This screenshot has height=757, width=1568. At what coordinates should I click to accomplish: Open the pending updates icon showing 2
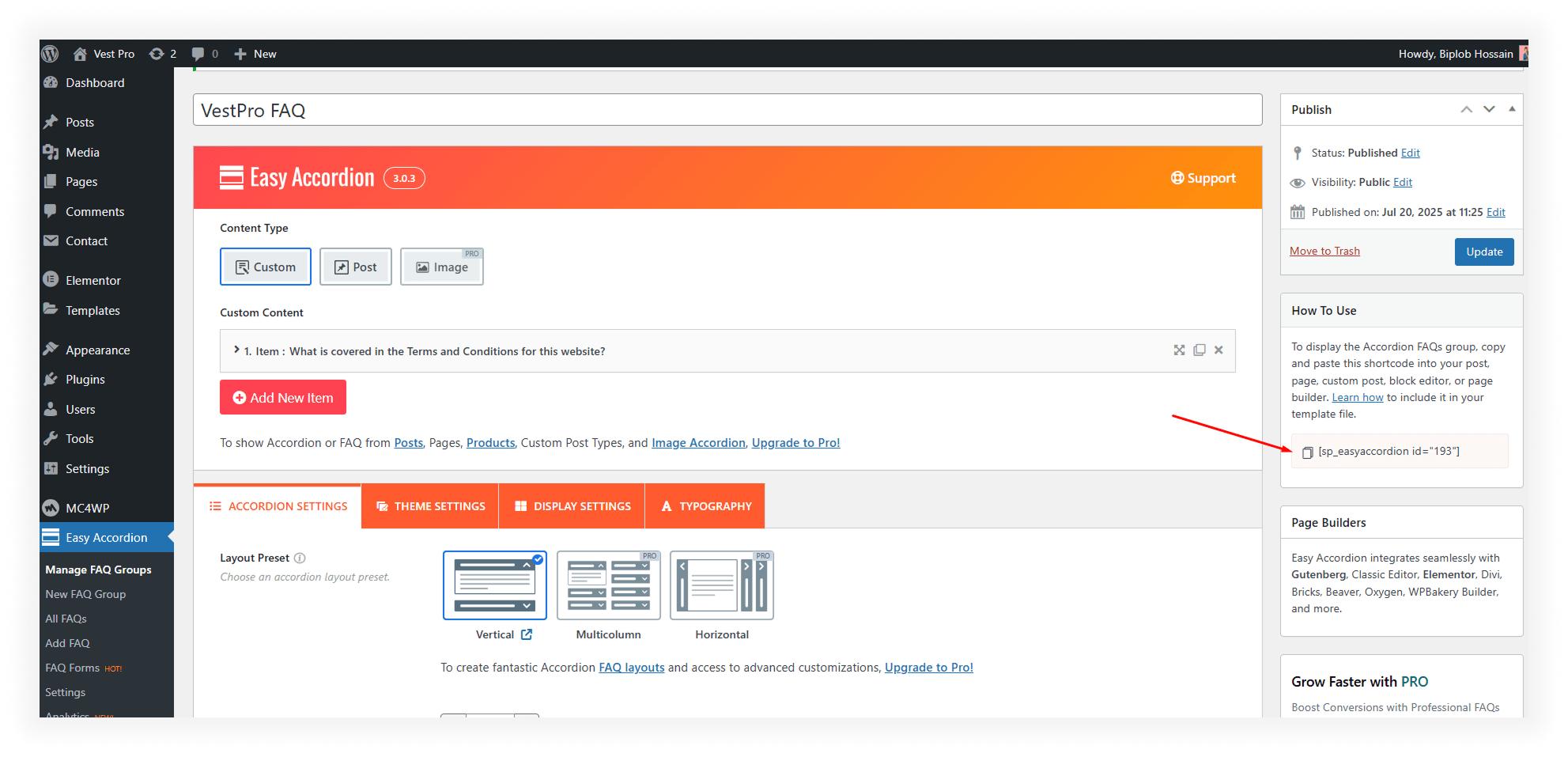coord(163,54)
